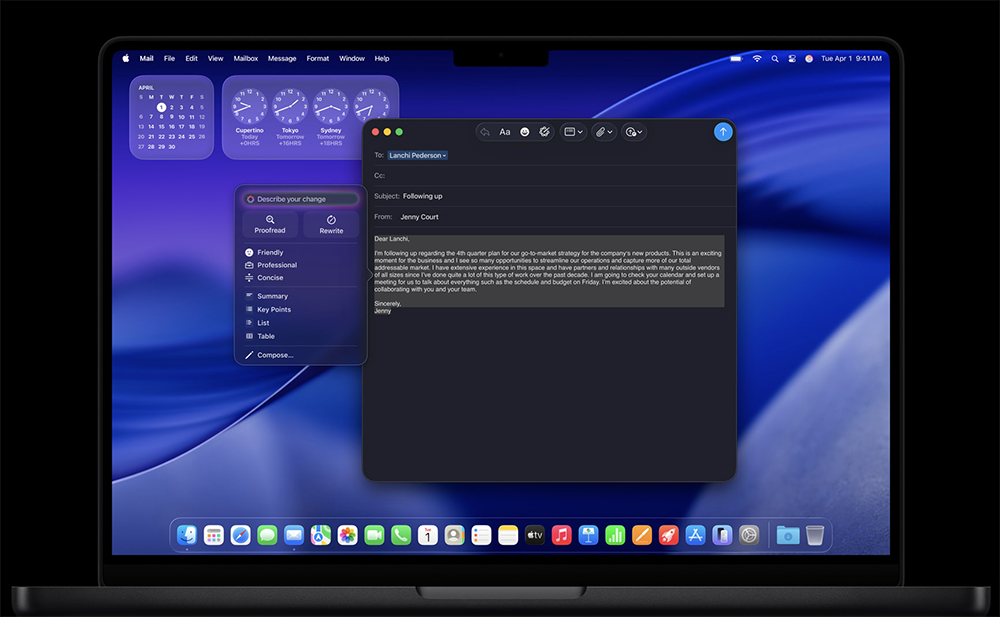
Task: Click the Rewrite button
Action: tap(331, 224)
